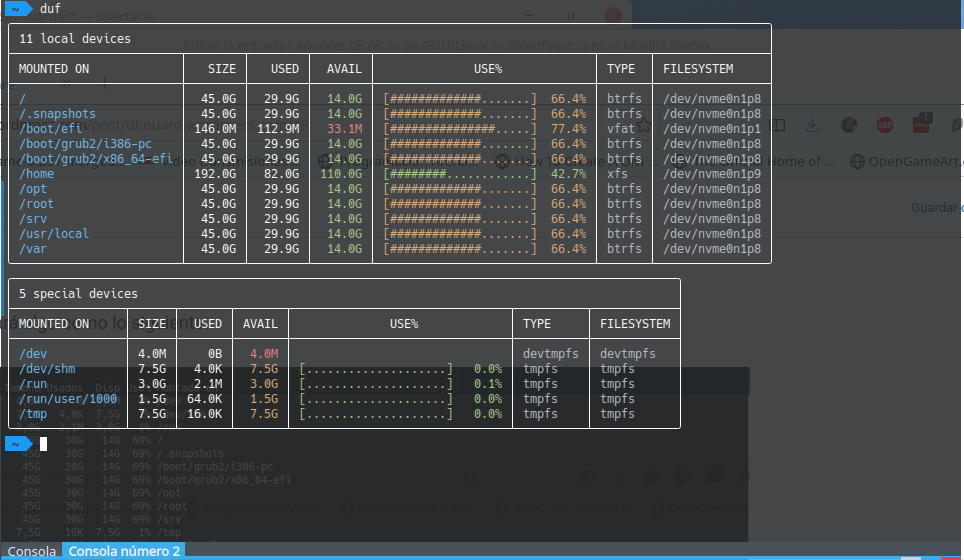Click the red extension icon with badge 1
The height and width of the screenshot is (560, 964).
coord(920,126)
